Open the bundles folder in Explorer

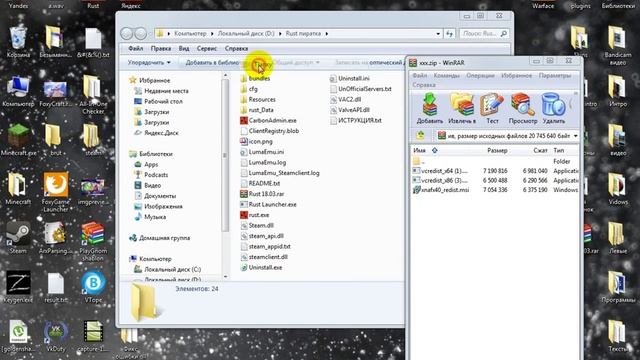(255, 78)
